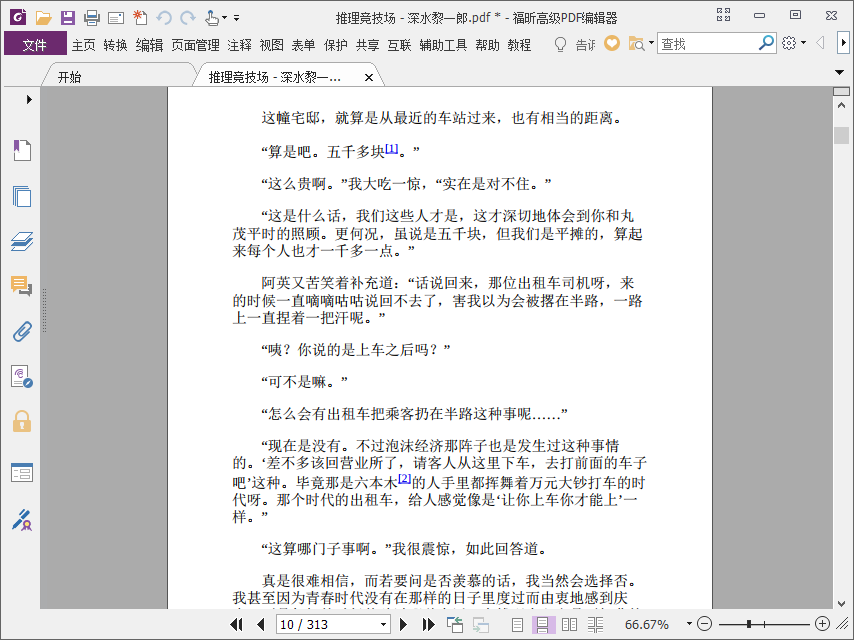Expand ribbon overflow arrow at right
Viewport: 854px width, 640px height.
tap(843, 43)
